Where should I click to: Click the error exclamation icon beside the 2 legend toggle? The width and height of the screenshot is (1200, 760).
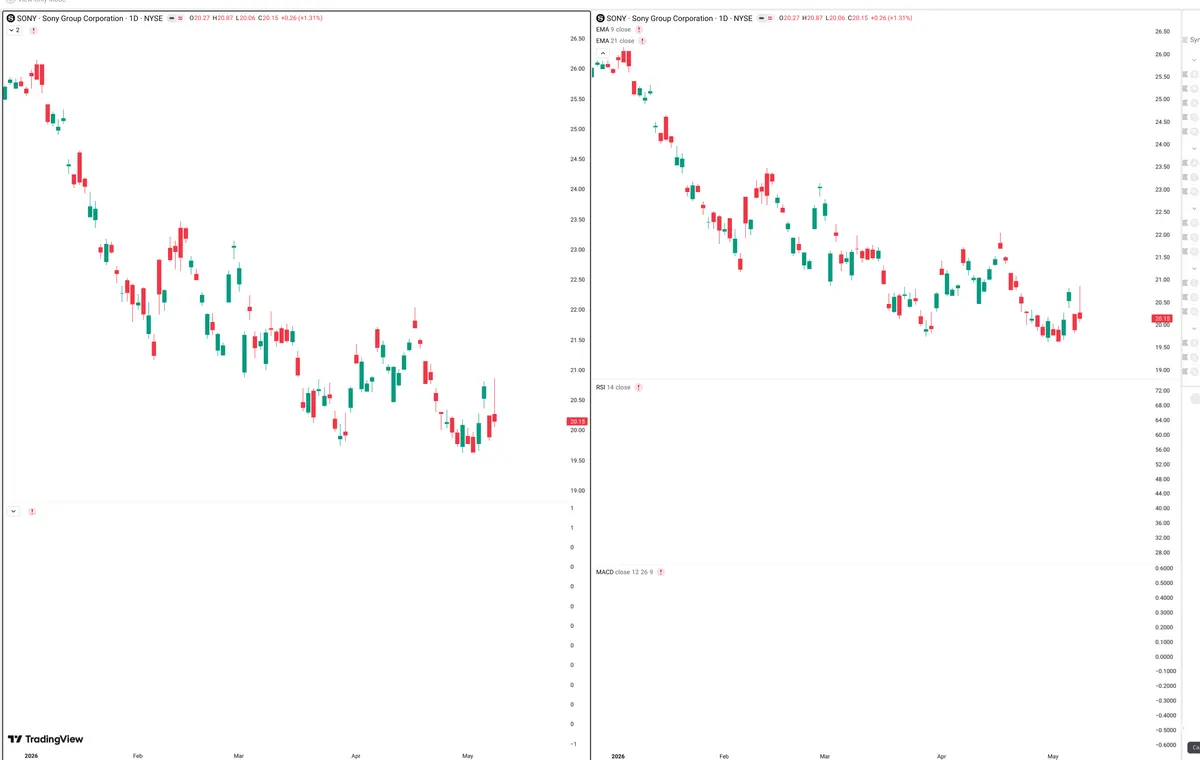(34, 31)
